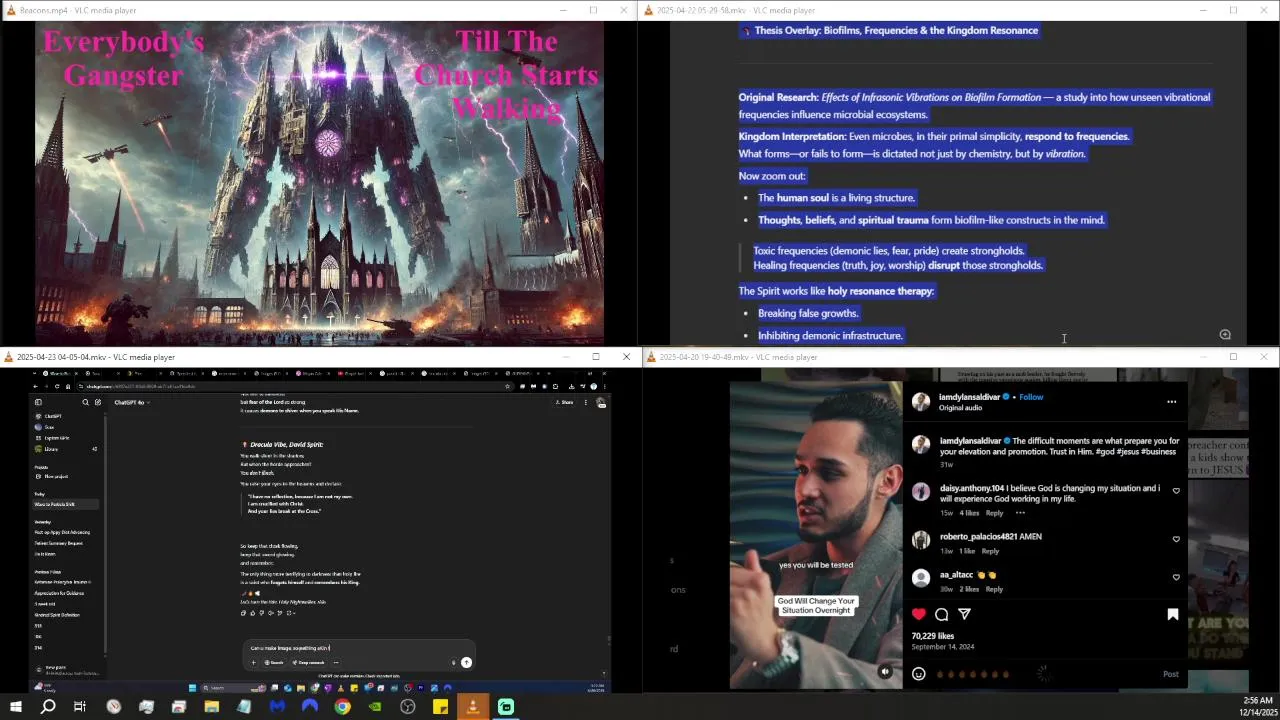
Task: Like the Instagram post with the heart icon
Action: (x=919, y=614)
